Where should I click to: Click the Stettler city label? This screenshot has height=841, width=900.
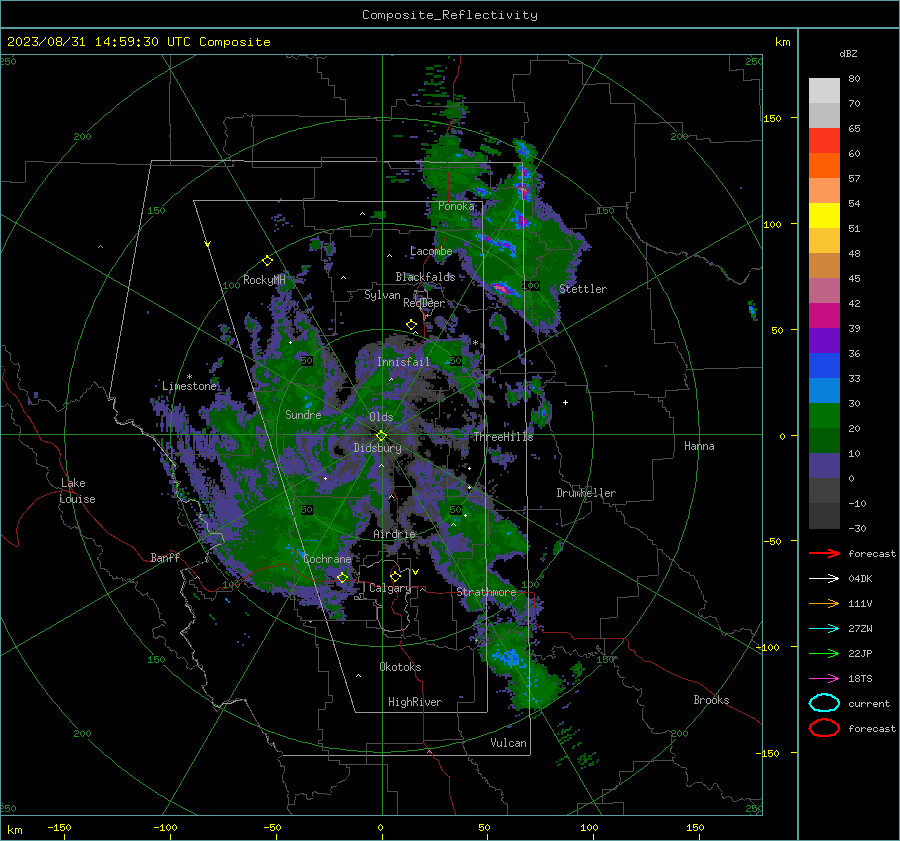583,289
